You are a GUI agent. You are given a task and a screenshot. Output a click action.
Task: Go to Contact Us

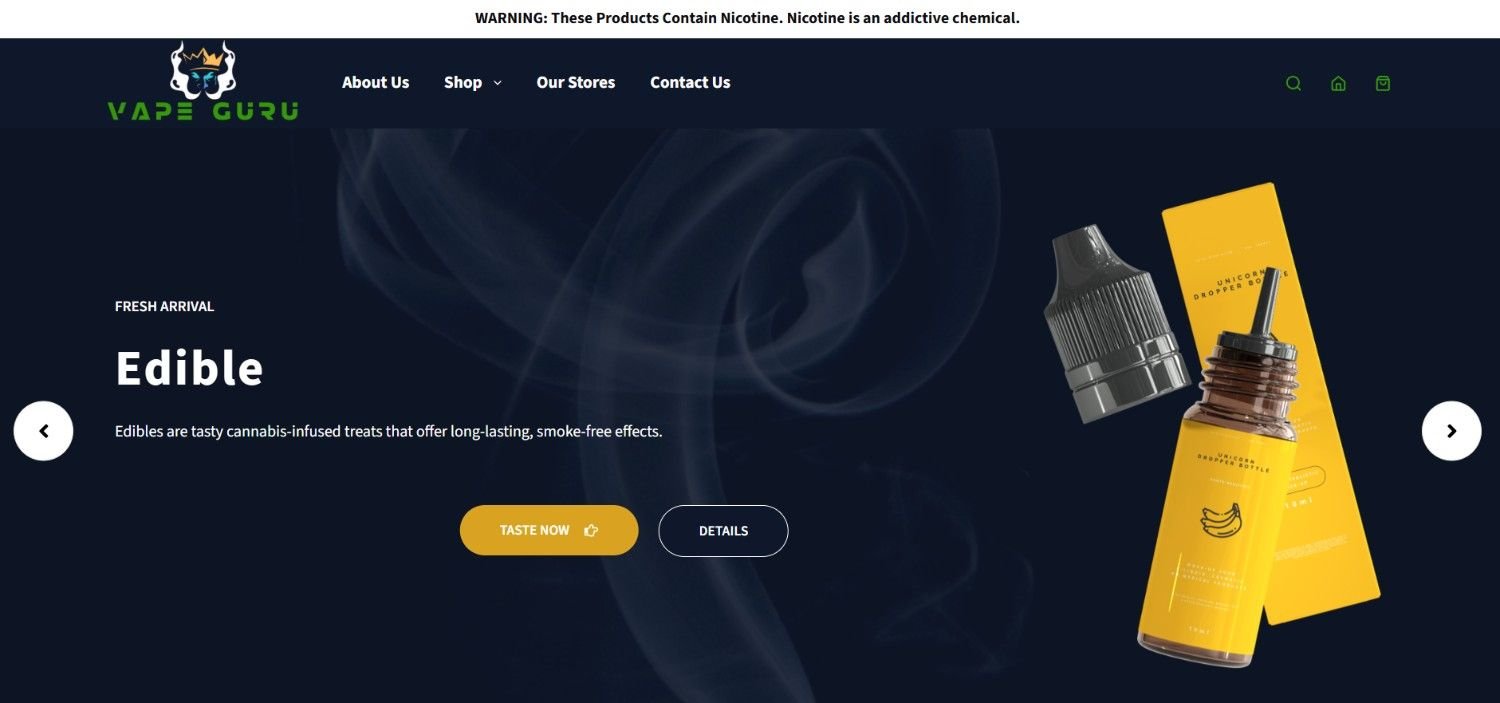690,83
